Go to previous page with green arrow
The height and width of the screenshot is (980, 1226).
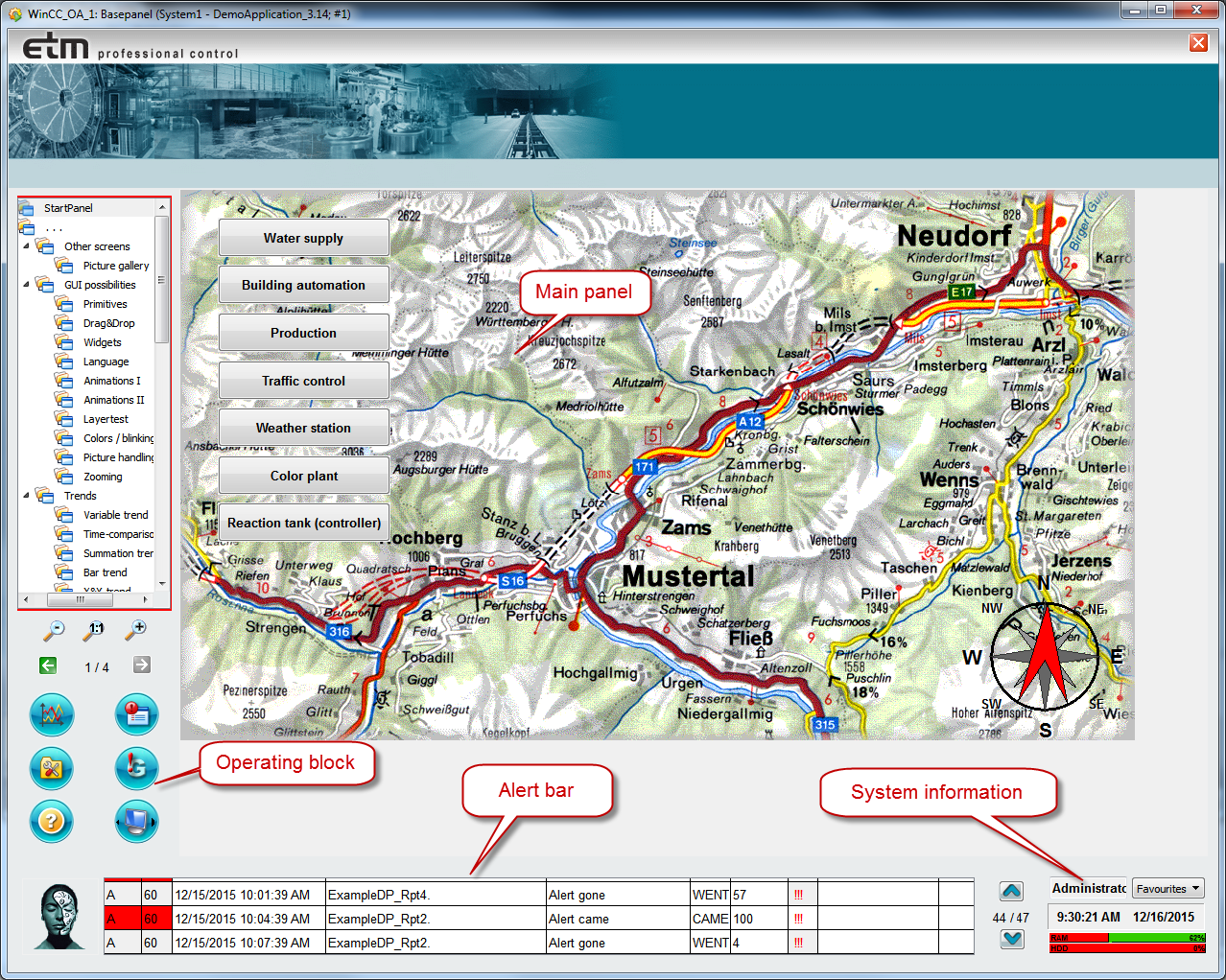coord(48,665)
